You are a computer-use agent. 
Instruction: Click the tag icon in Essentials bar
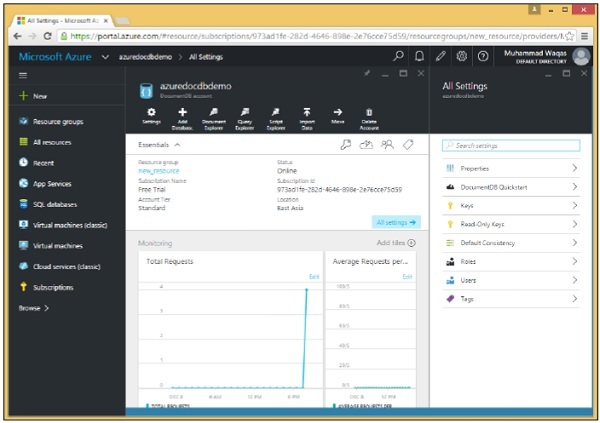408,145
